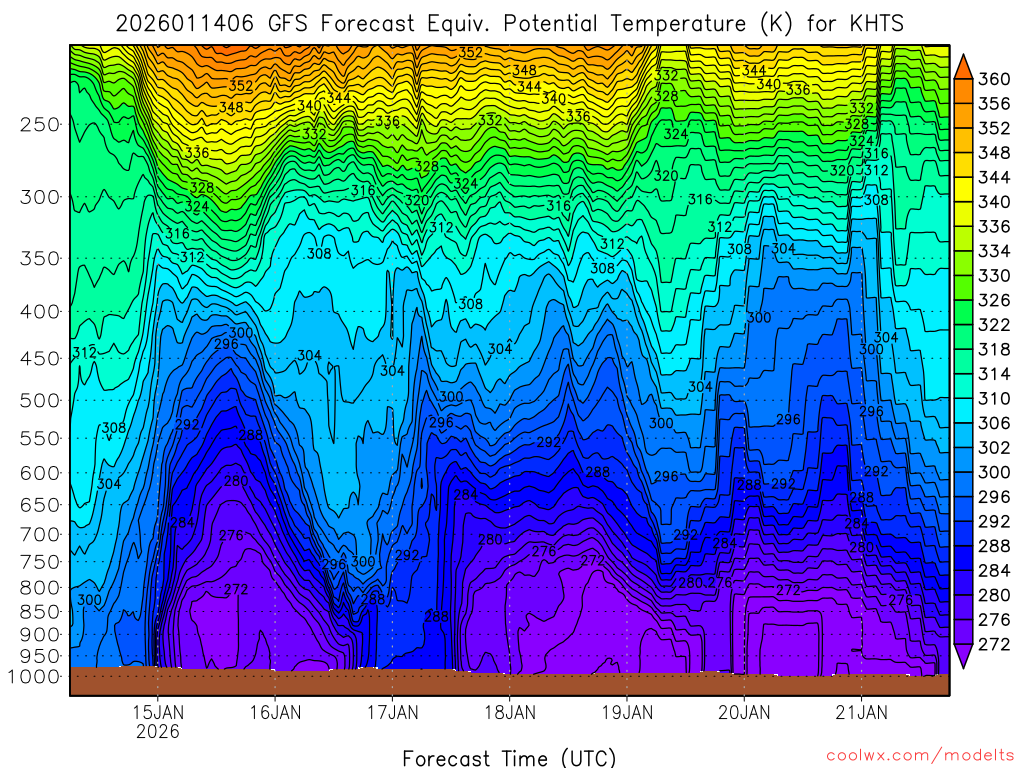The image size is (1024, 768).
Task: Click the 356 color bar value
Action: coord(994,104)
